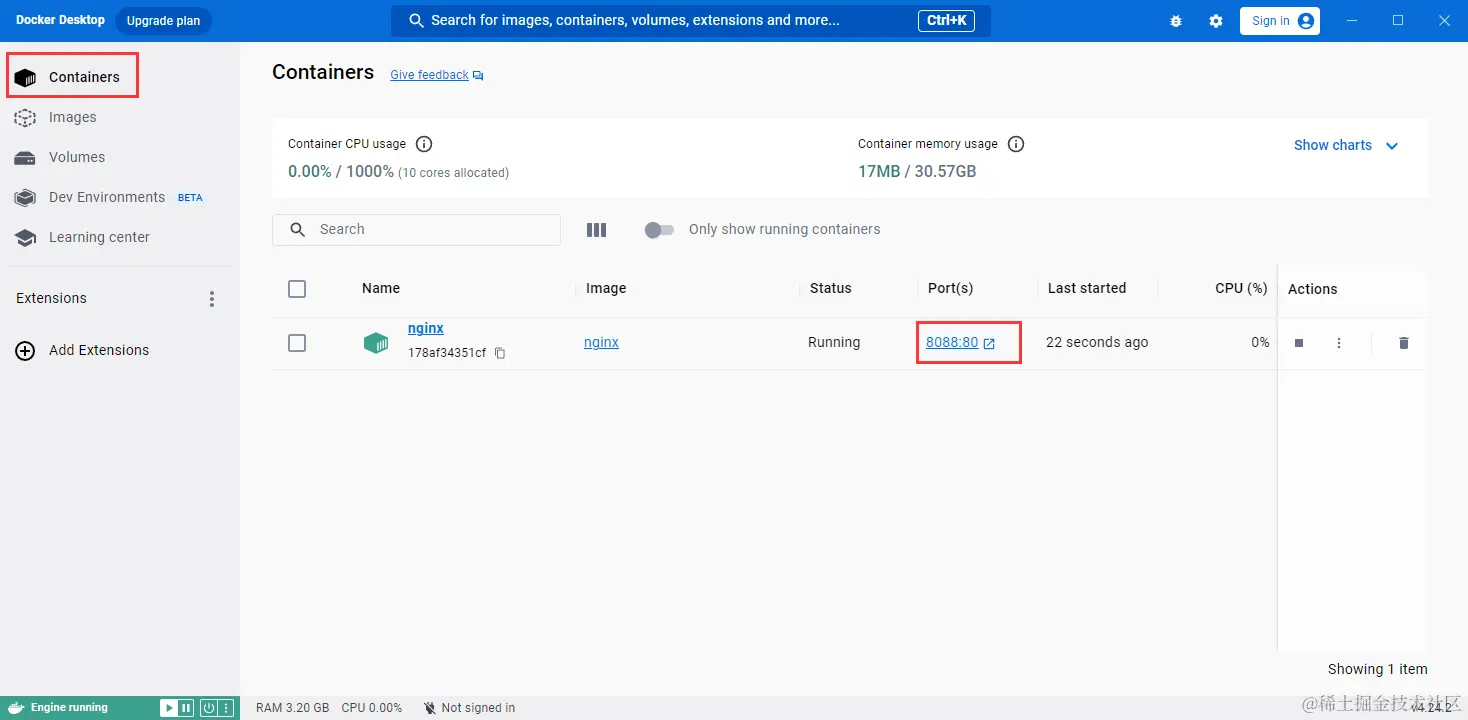Go to Images in sidebar
Screen dimensions: 1468x720
72,117
